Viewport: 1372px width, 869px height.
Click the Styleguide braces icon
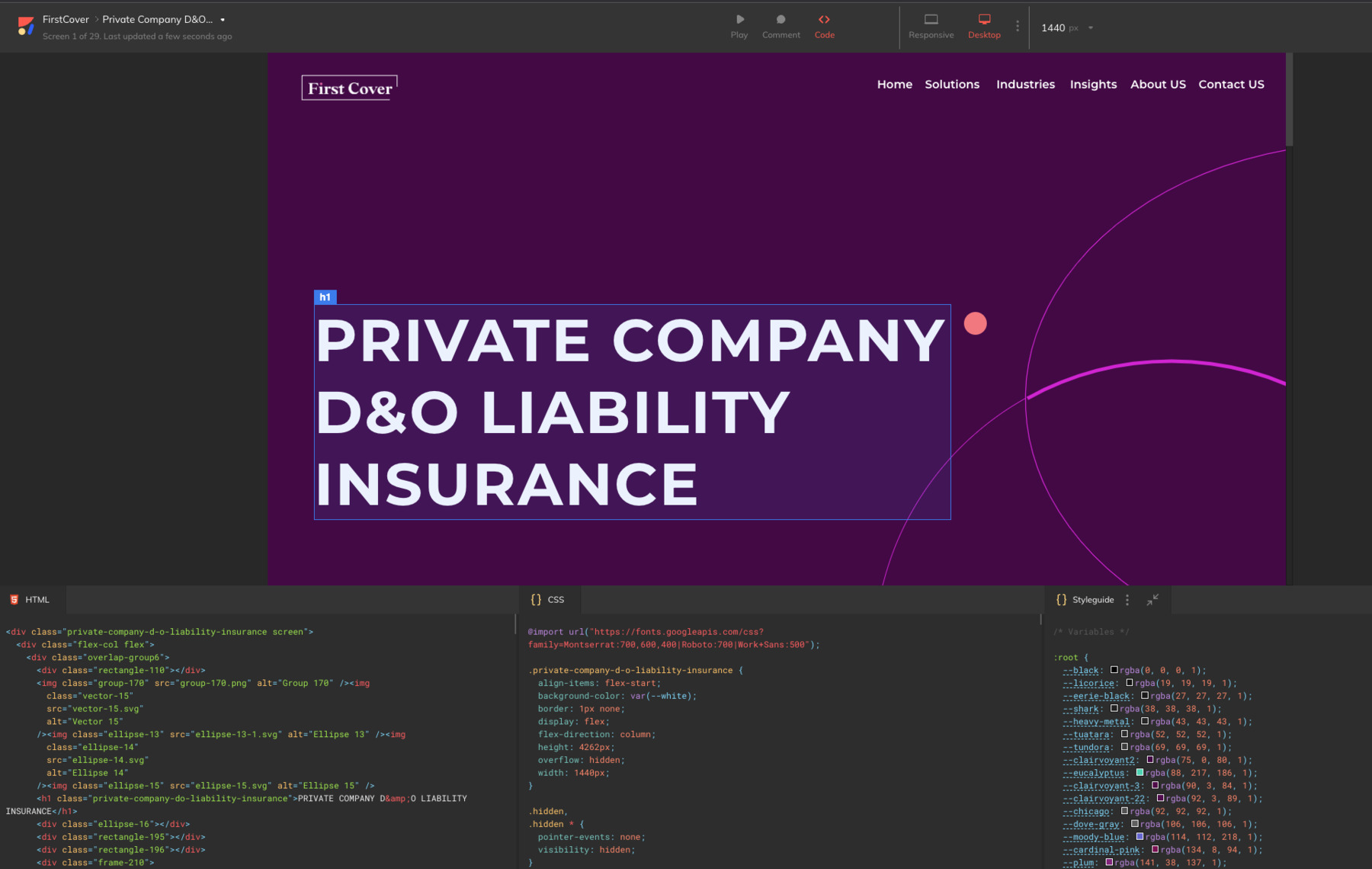(1061, 600)
